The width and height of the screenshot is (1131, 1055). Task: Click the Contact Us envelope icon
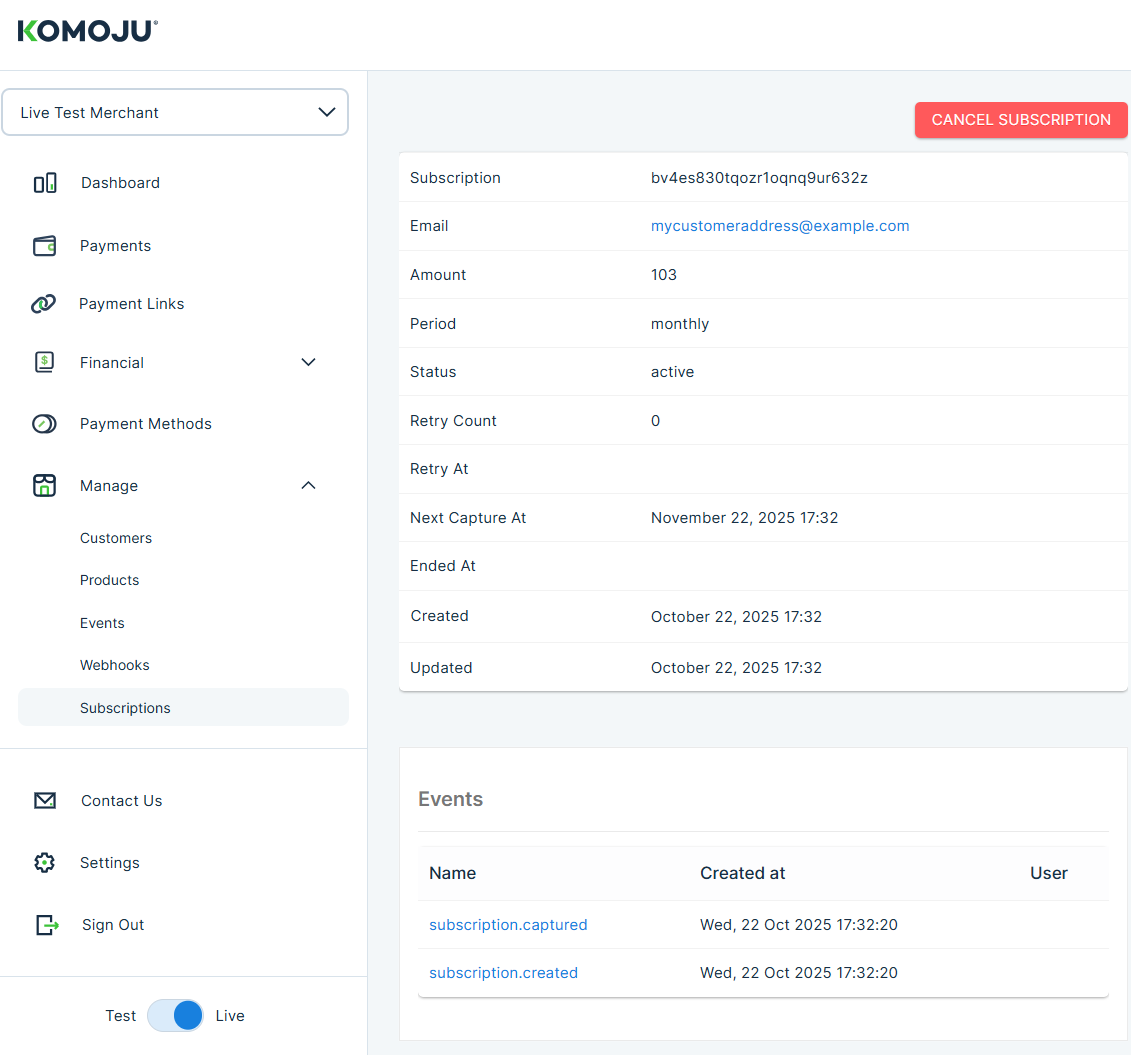pos(45,800)
